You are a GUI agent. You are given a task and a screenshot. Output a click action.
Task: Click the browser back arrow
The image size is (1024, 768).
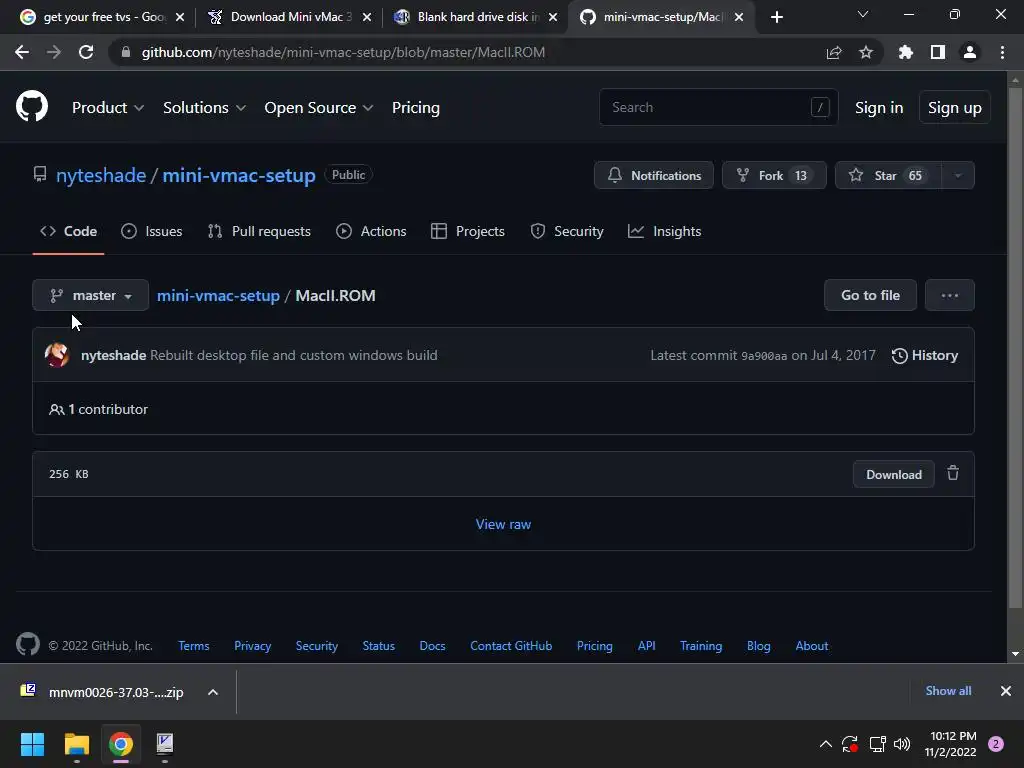(x=22, y=52)
